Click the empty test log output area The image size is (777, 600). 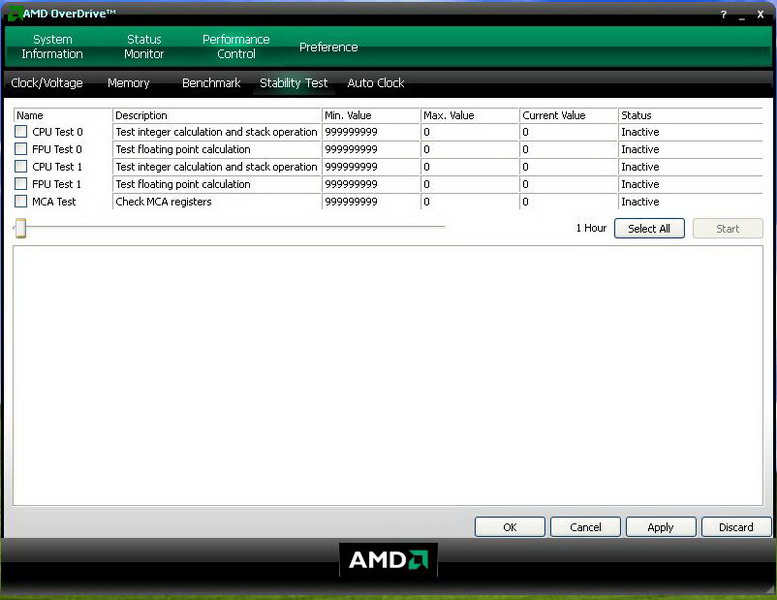388,376
